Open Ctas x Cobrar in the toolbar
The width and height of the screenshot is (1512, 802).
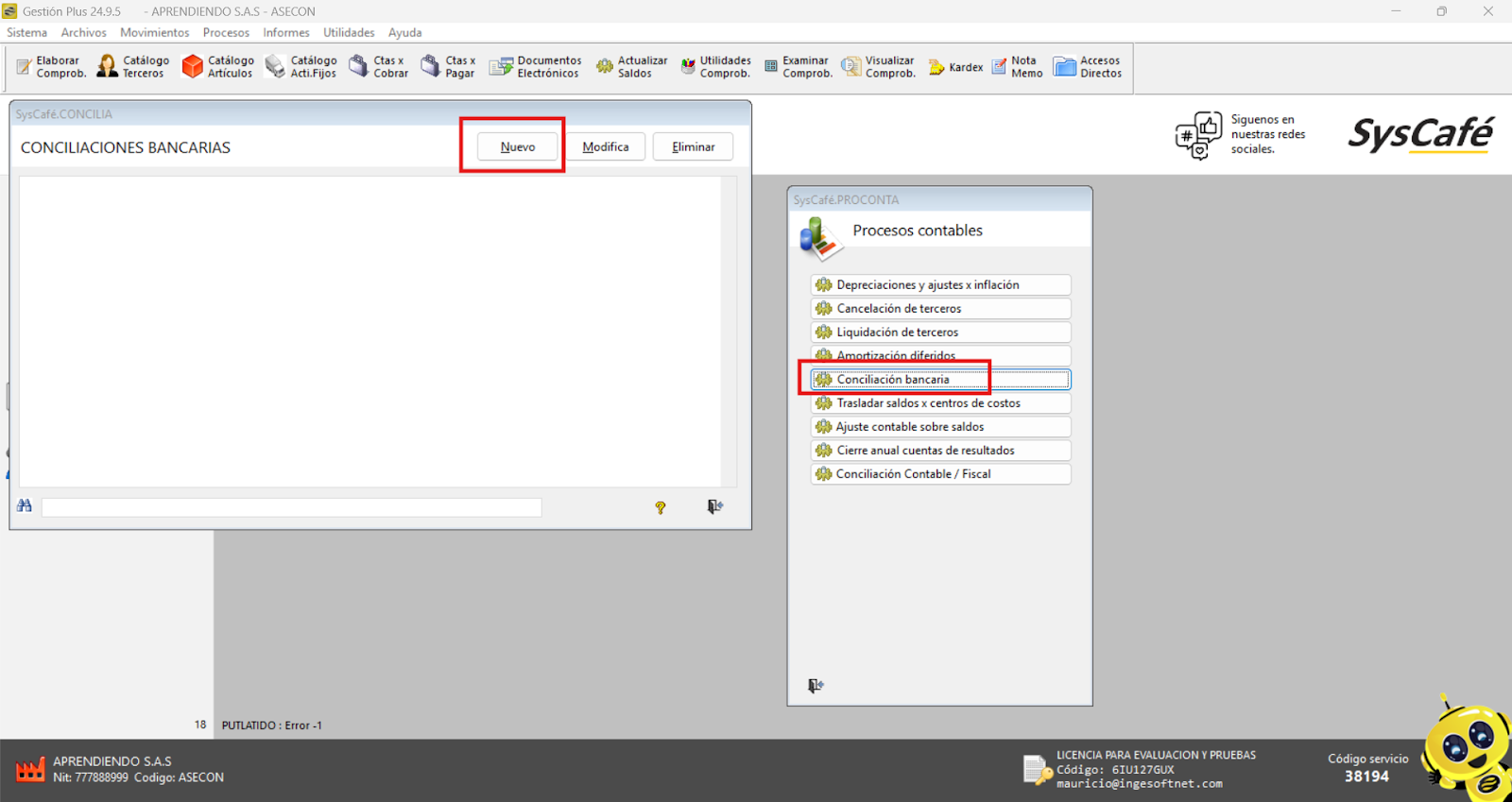(x=379, y=67)
